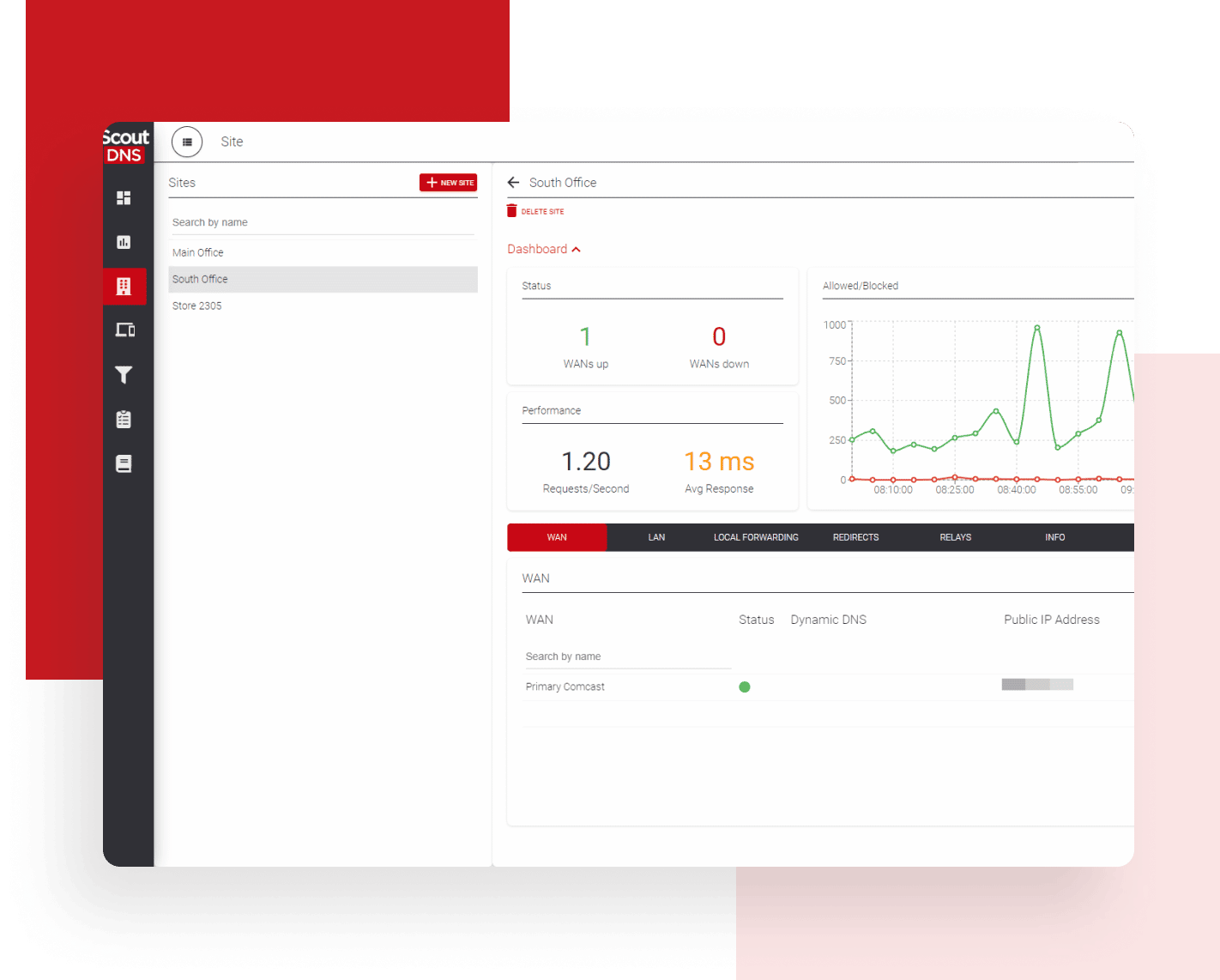
Task: Select the Store 2305 site
Action: point(196,305)
